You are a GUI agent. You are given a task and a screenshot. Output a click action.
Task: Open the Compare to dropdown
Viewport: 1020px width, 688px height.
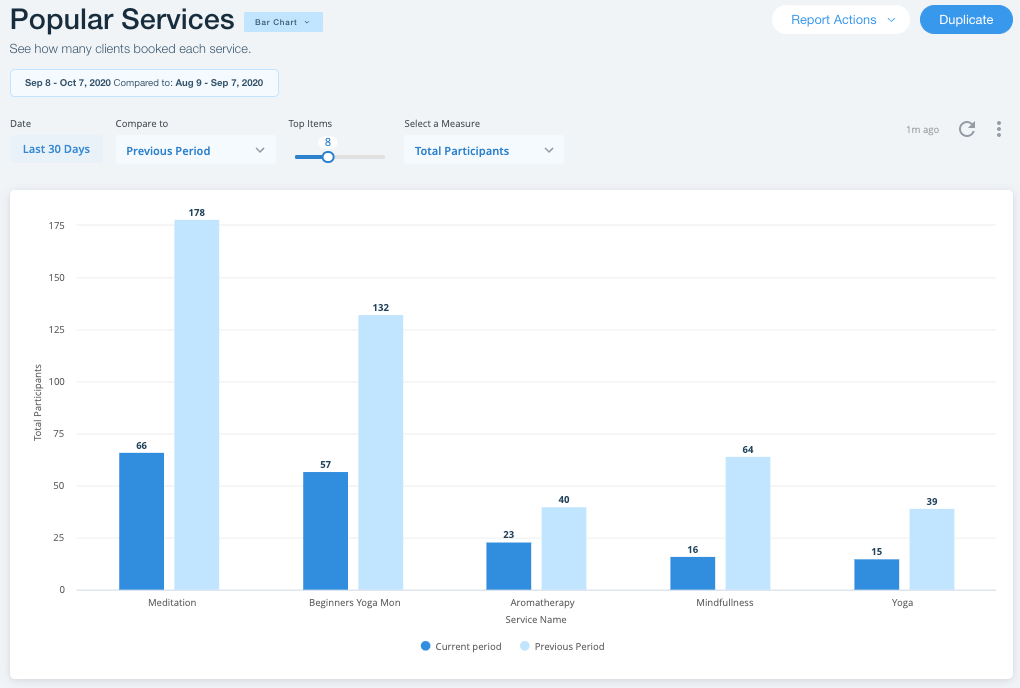[195, 150]
